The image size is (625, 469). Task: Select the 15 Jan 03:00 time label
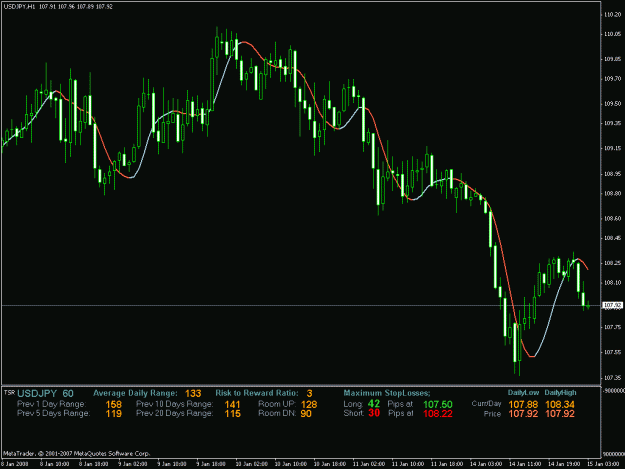click(x=603, y=464)
